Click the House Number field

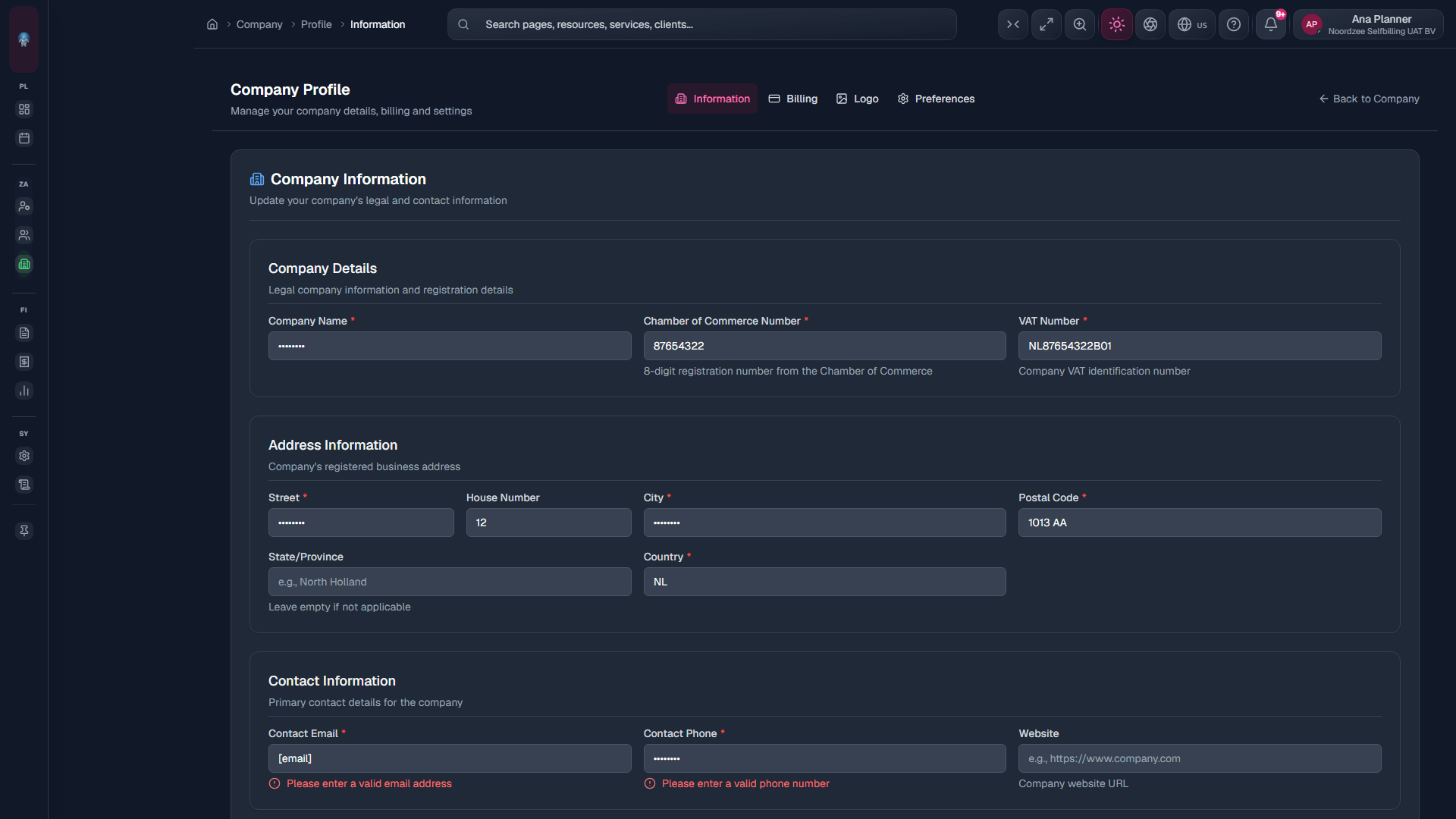[x=548, y=522]
